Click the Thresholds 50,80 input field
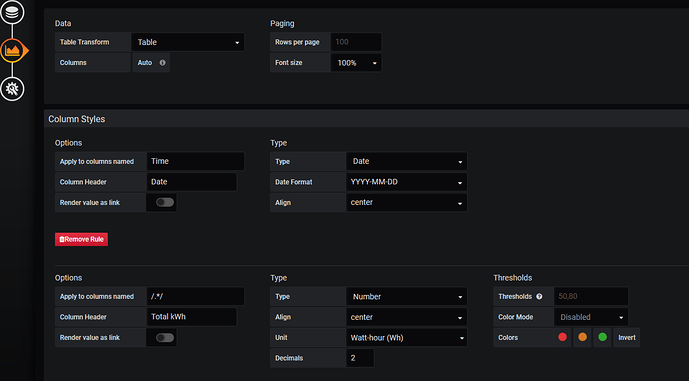Screen dimensions: 689x381 (591, 297)
